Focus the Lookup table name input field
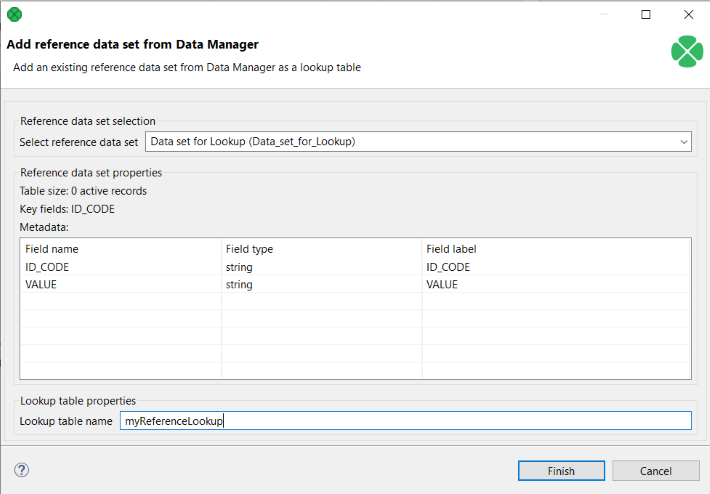This screenshot has height=494, width=710. [x=405, y=421]
